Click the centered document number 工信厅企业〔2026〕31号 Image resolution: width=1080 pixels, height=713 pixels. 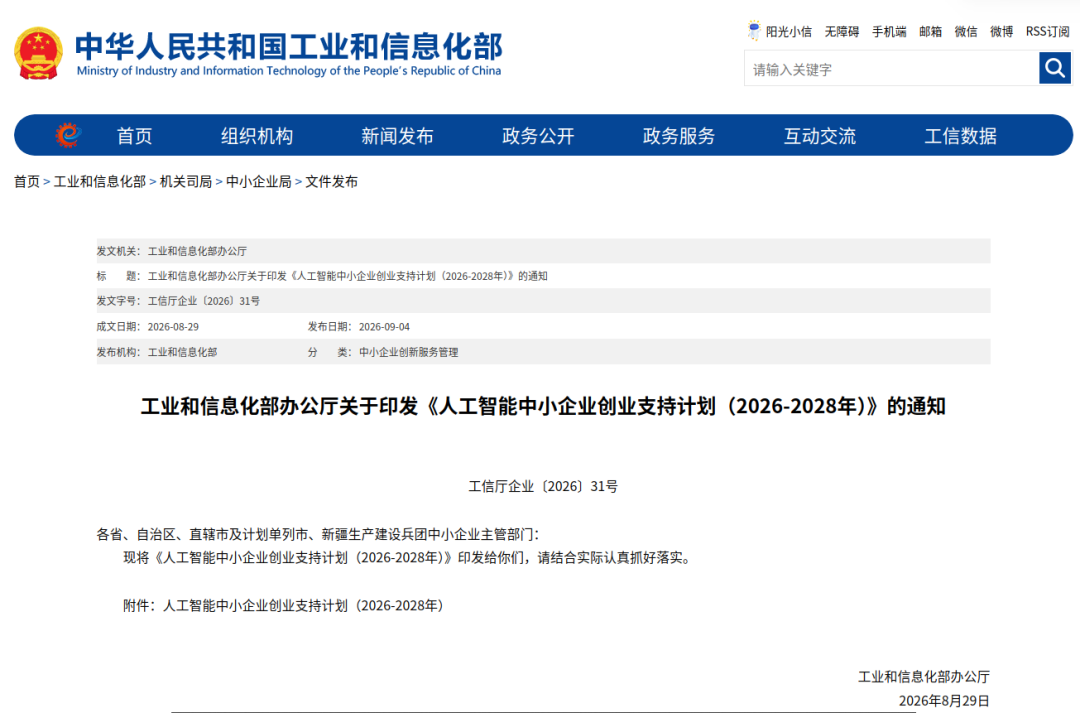pyautogui.click(x=543, y=486)
